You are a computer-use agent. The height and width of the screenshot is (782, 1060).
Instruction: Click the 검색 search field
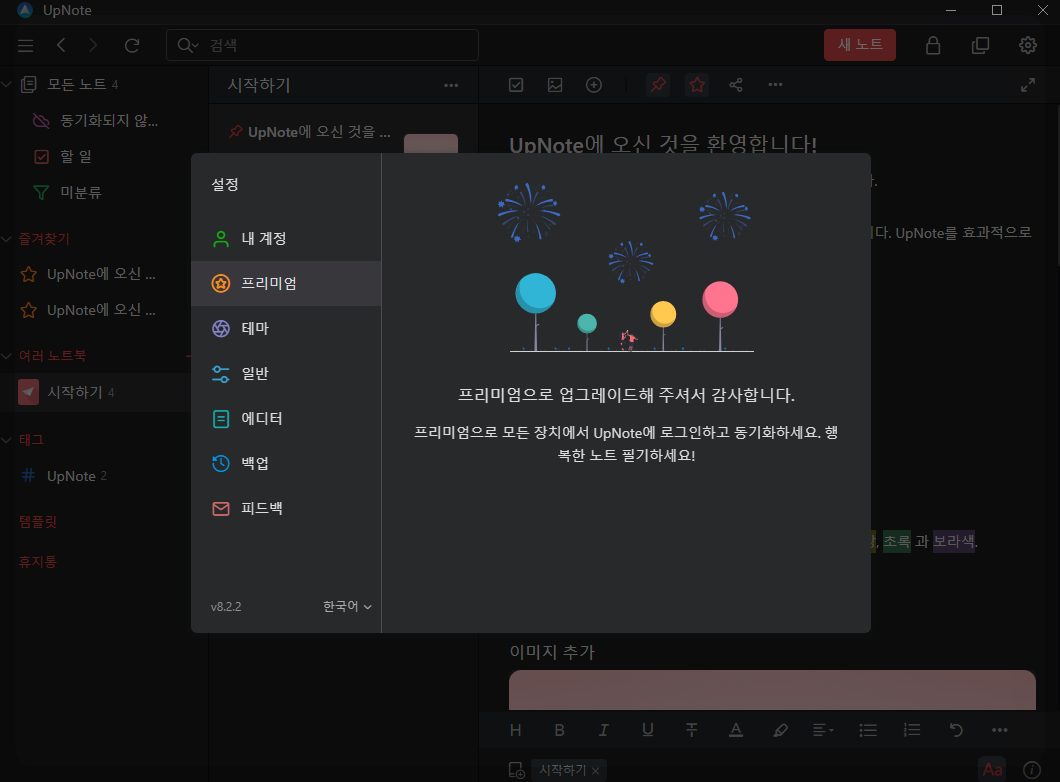point(322,45)
